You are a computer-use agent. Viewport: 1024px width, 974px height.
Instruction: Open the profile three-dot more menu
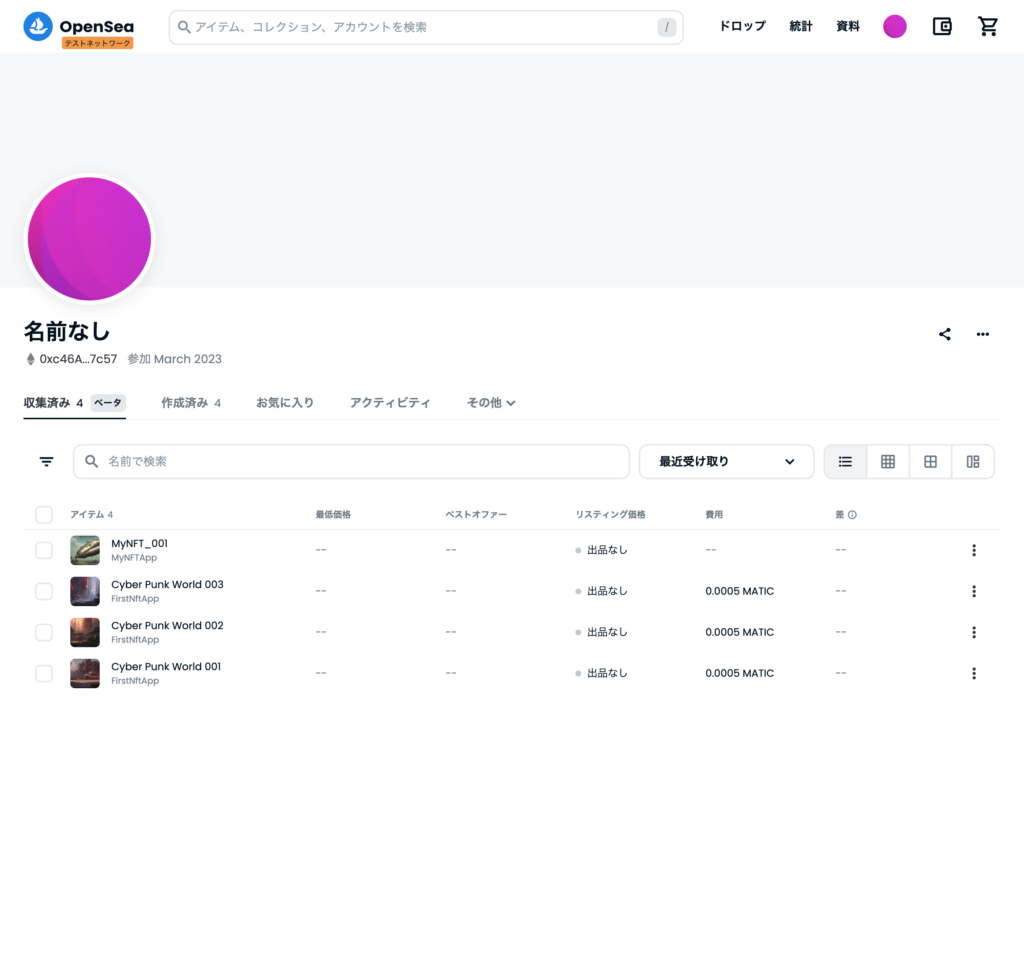(x=983, y=334)
